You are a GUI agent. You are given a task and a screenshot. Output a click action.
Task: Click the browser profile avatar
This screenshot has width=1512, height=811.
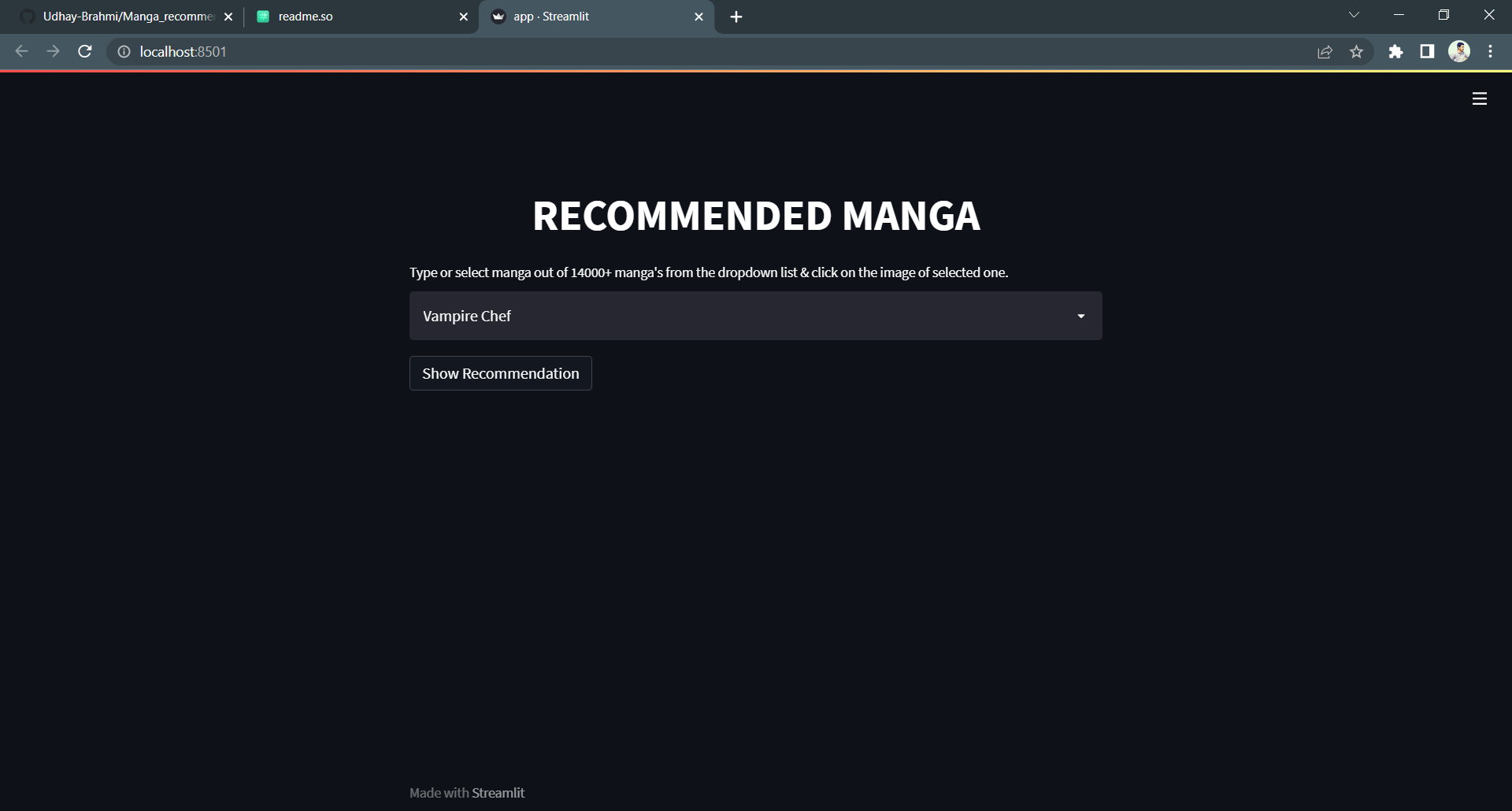pyautogui.click(x=1460, y=51)
